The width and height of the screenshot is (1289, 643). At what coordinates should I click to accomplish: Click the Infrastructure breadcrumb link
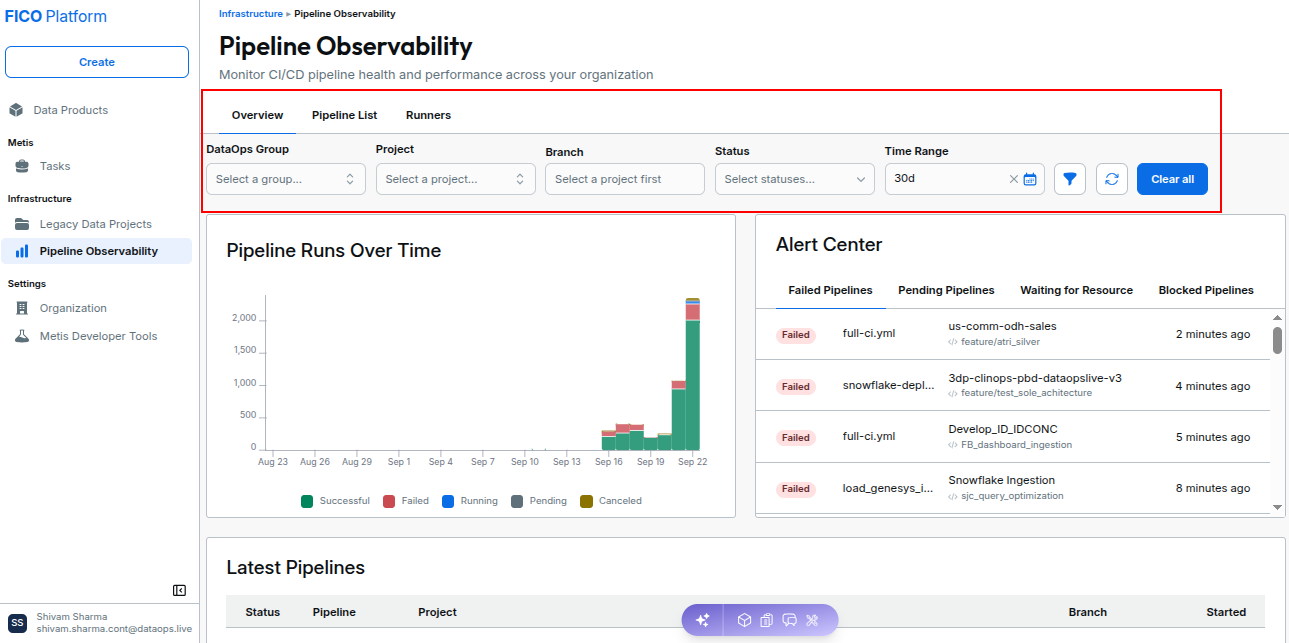pyautogui.click(x=250, y=14)
